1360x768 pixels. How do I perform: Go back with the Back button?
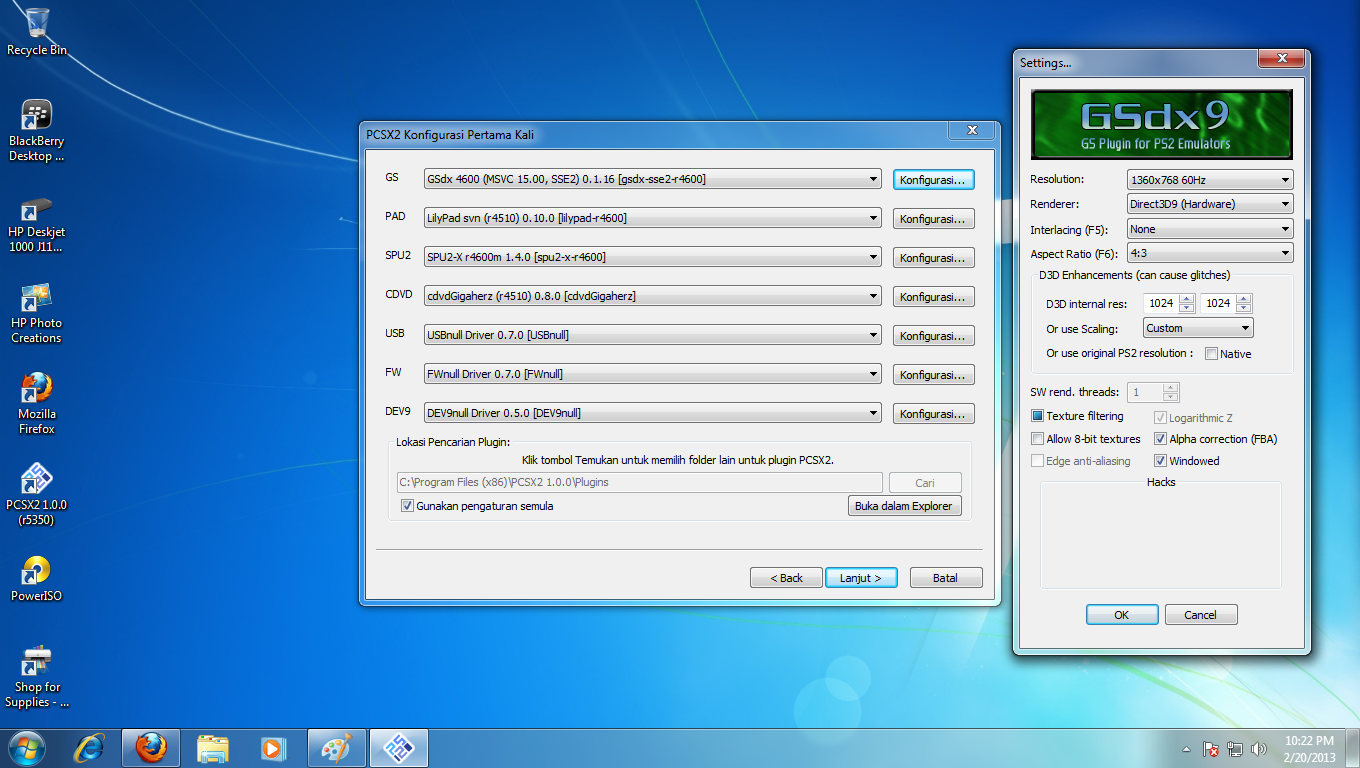(786, 578)
